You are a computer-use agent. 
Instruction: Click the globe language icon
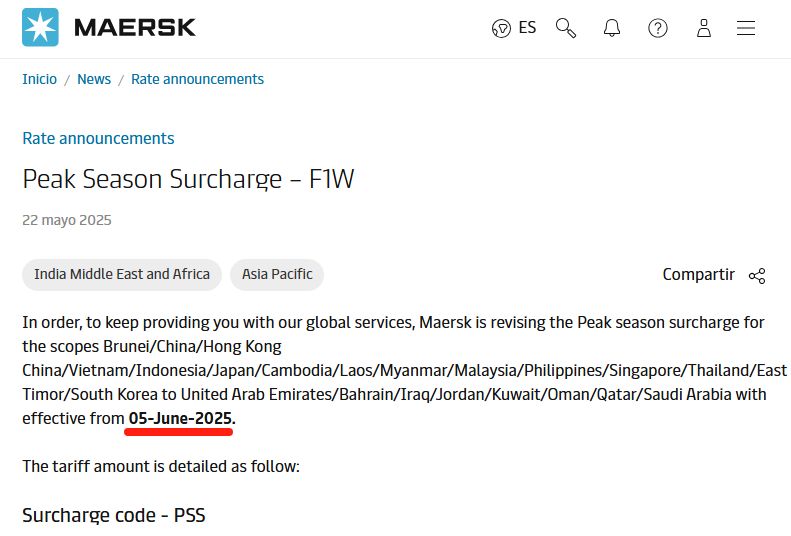(501, 28)
